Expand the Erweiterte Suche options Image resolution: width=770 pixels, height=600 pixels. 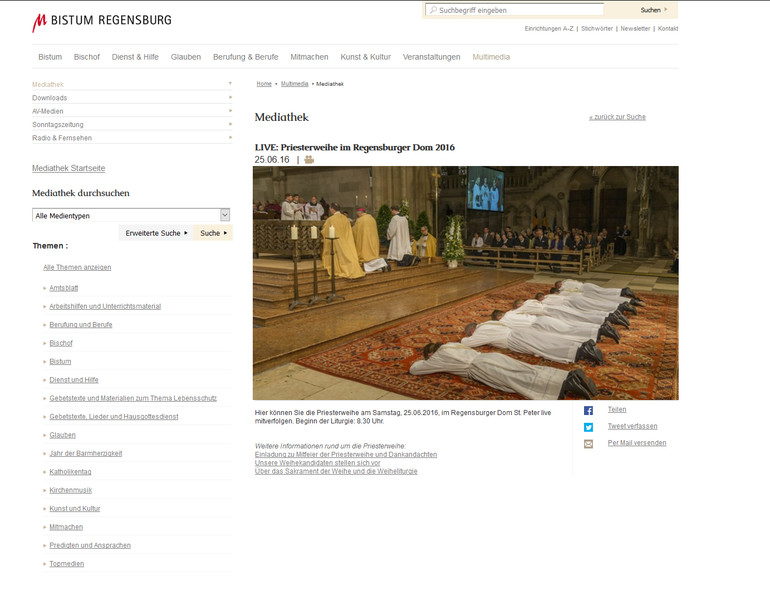(x=156, y=233)
